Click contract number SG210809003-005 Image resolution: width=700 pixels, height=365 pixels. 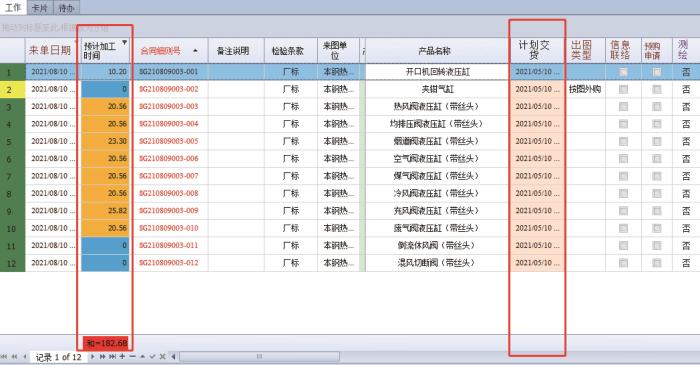point(169,141)
